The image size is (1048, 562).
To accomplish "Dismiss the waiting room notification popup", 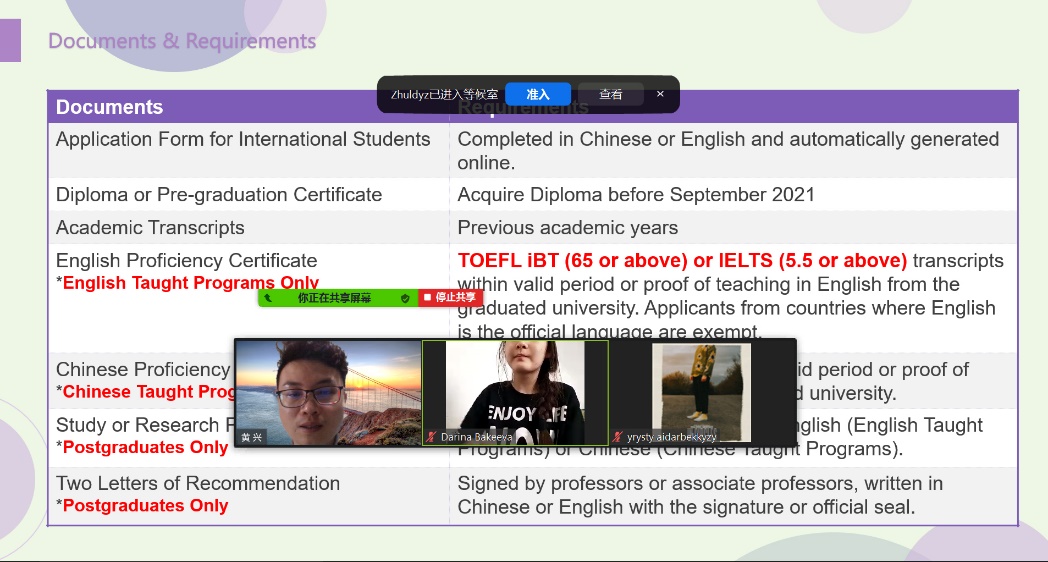I will [660, 94].
